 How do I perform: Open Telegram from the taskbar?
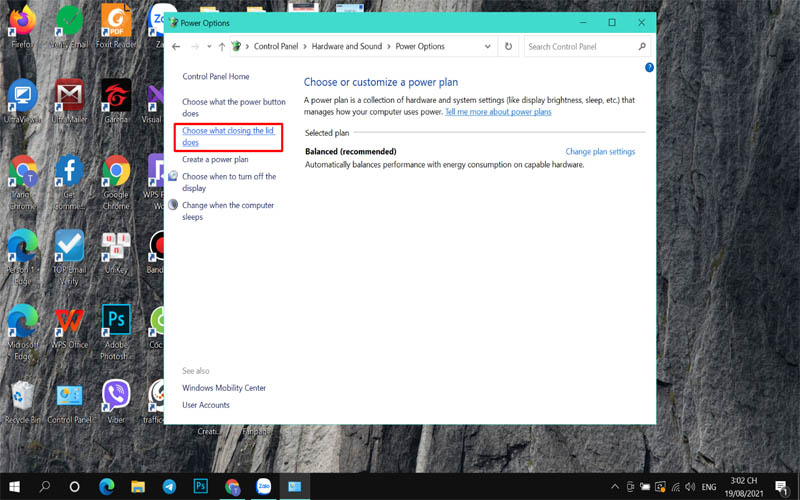pos(169,487)
